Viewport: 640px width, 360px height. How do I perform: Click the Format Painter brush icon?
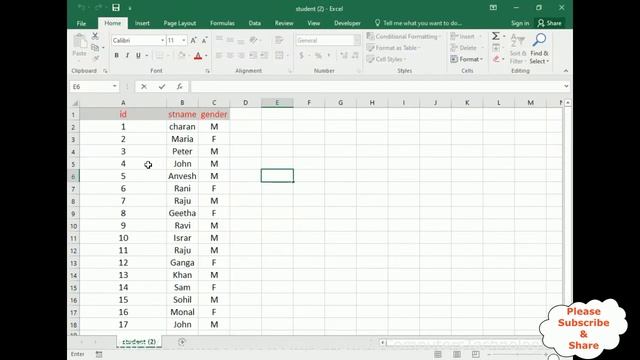(96, 59)
